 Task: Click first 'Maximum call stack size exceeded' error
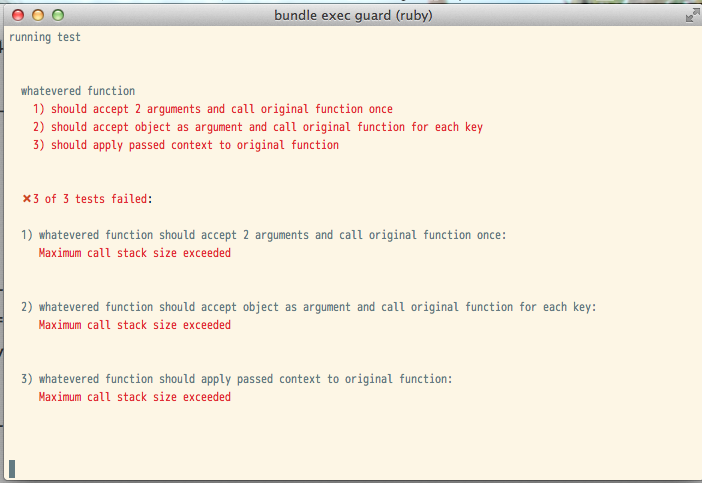tap(135, 253)
